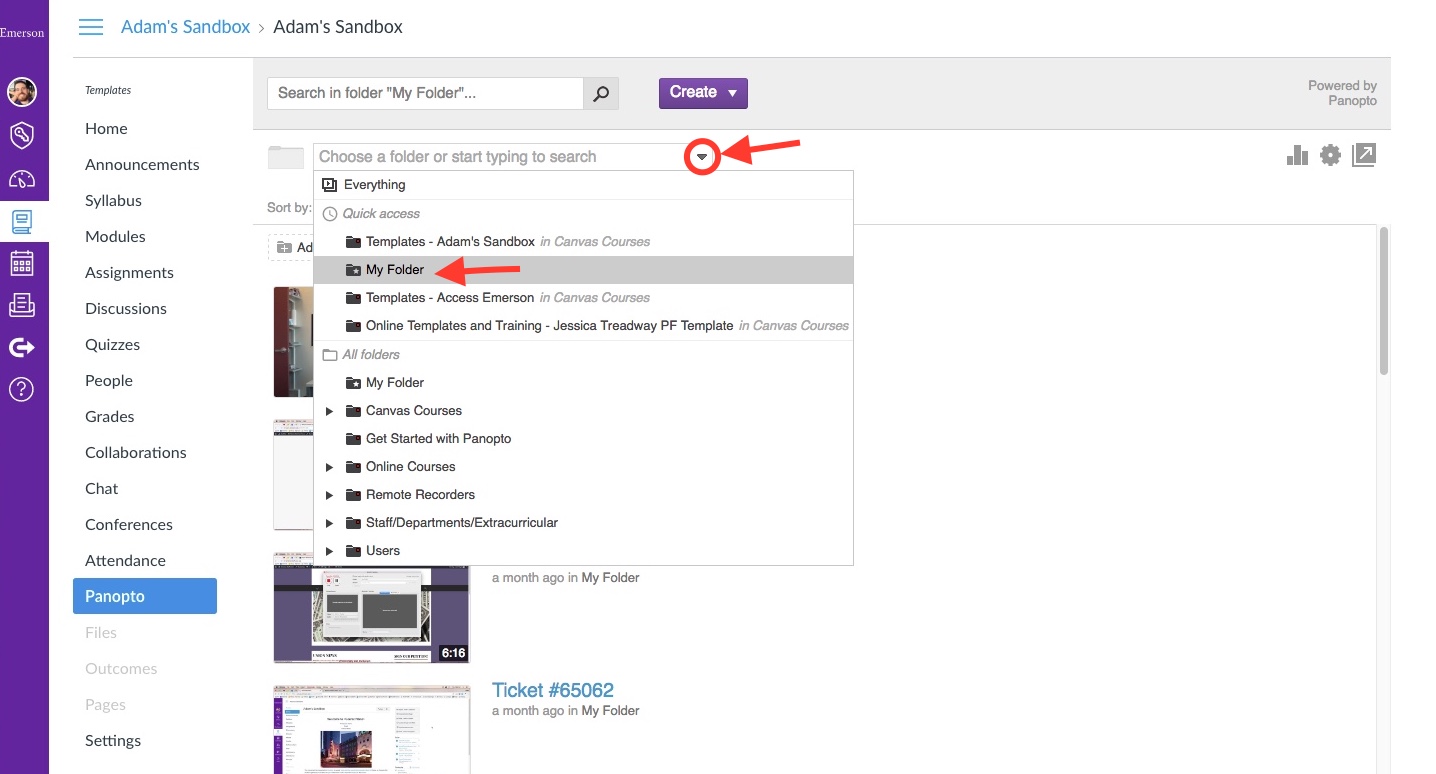Select Templates - Access Emerson folder
The image size is (1436, 774).
583,298
